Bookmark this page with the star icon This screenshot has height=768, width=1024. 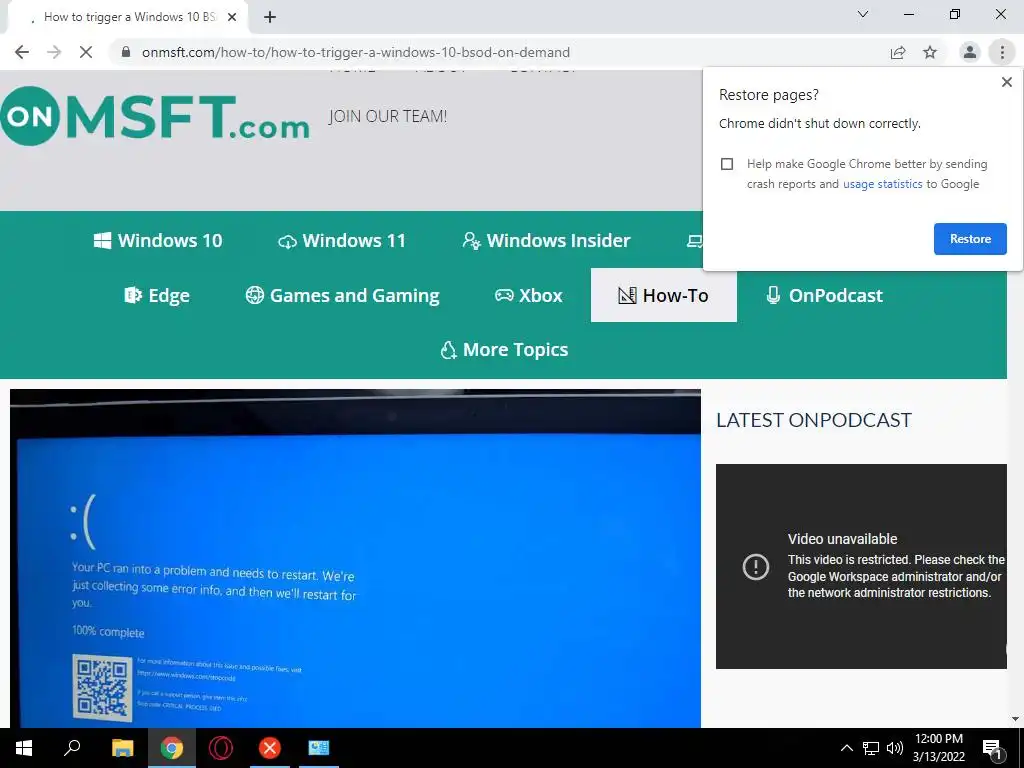pyautogui.click(x=930, y=52)
